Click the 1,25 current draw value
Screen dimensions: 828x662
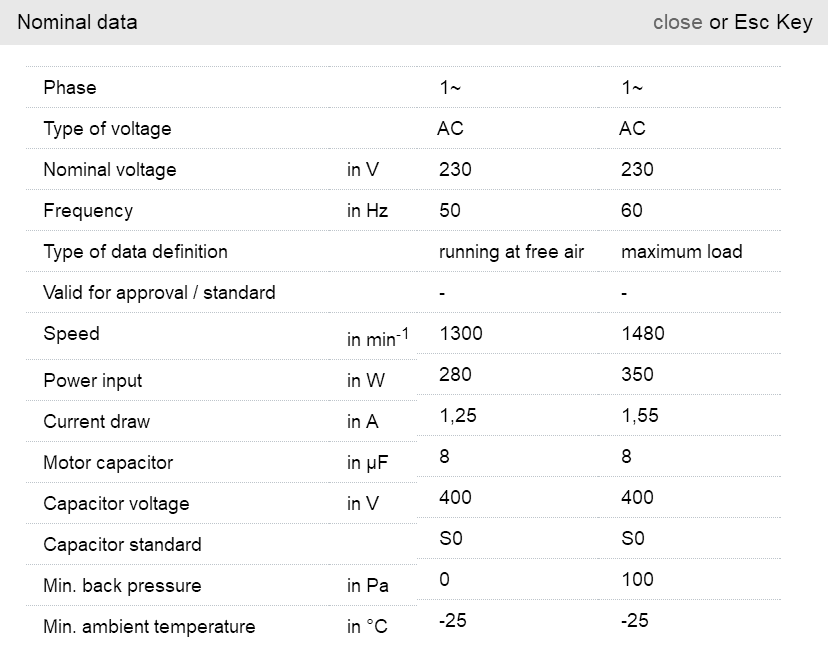pos(458,415)
